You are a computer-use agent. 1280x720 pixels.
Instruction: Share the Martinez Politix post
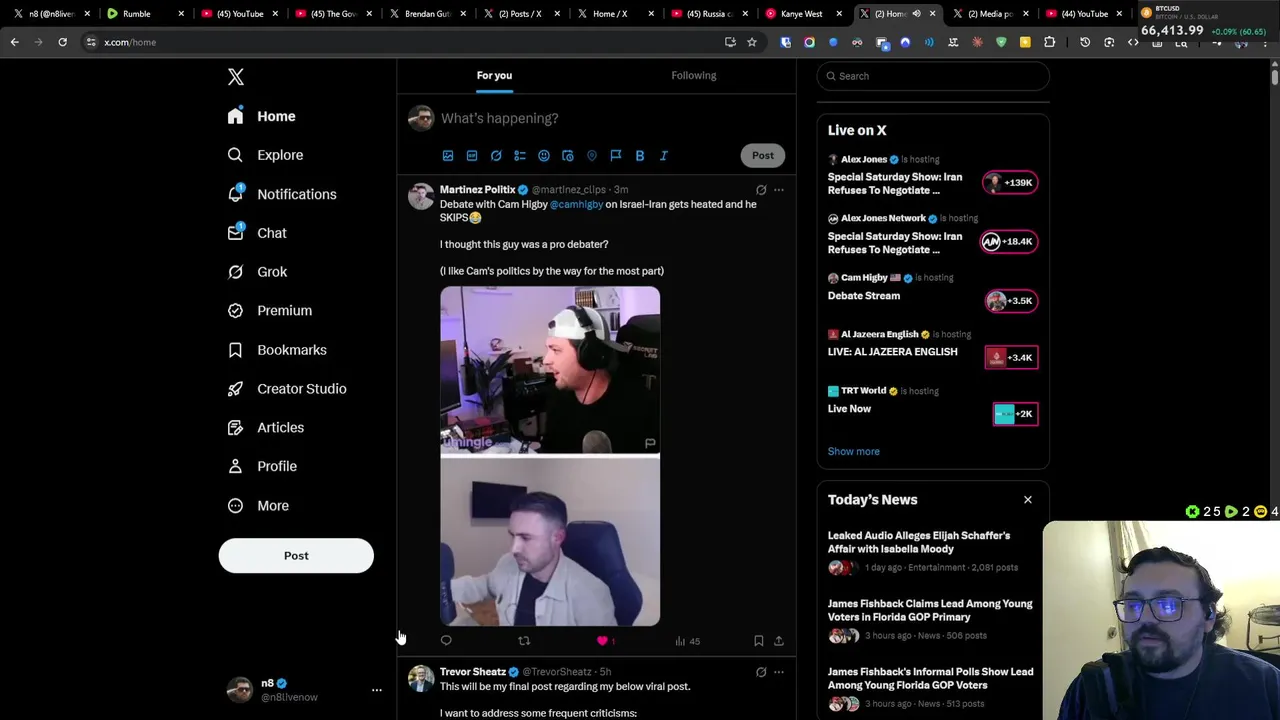tap(779, 641)
